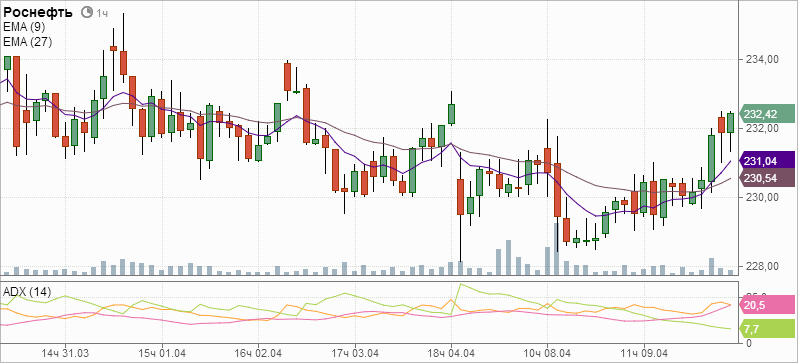Select the 1ч timeframe label
The image size is (798, 363).
point(102,13)
